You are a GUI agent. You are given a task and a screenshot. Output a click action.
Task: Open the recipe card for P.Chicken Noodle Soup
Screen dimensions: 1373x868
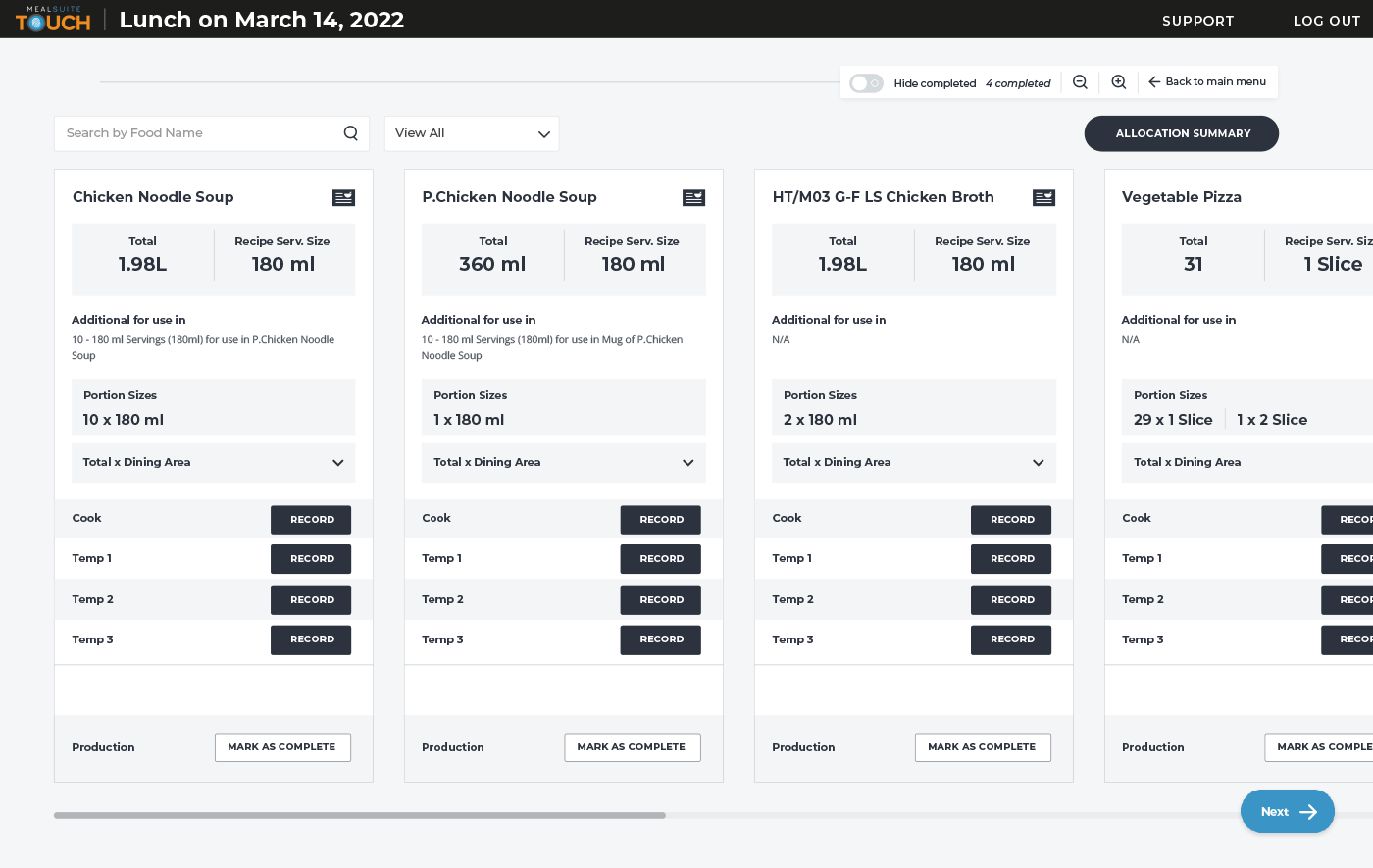click(693, 197)
